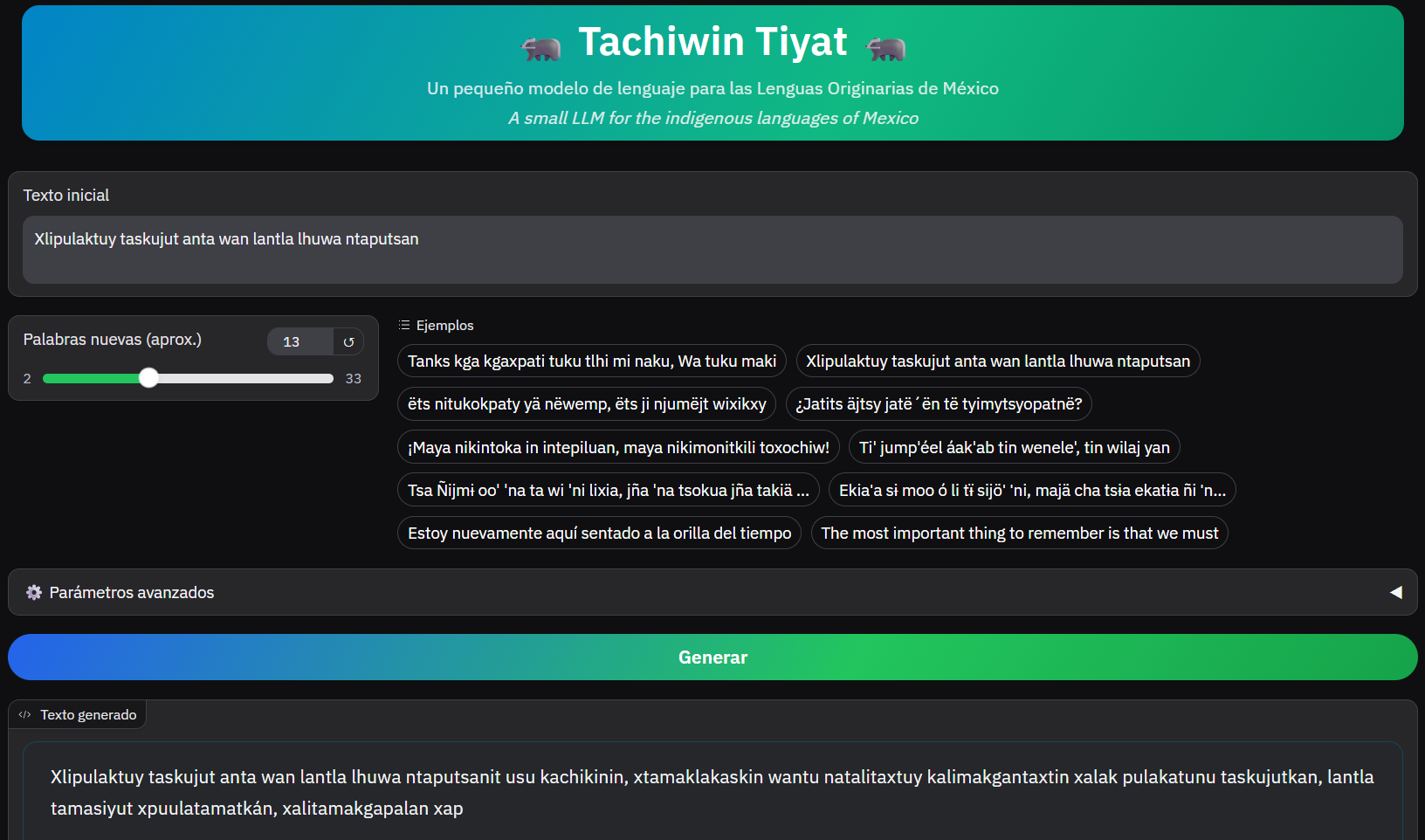Click the slider minimum value 2
Screen dimensions: 1425x840
[27, 378]
